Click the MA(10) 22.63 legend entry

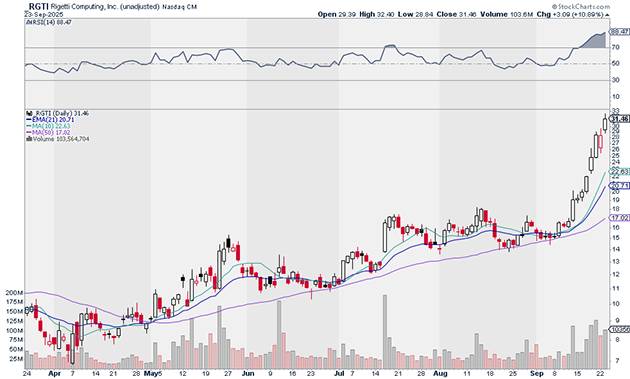pyautogui.click(x=48, y=126)
